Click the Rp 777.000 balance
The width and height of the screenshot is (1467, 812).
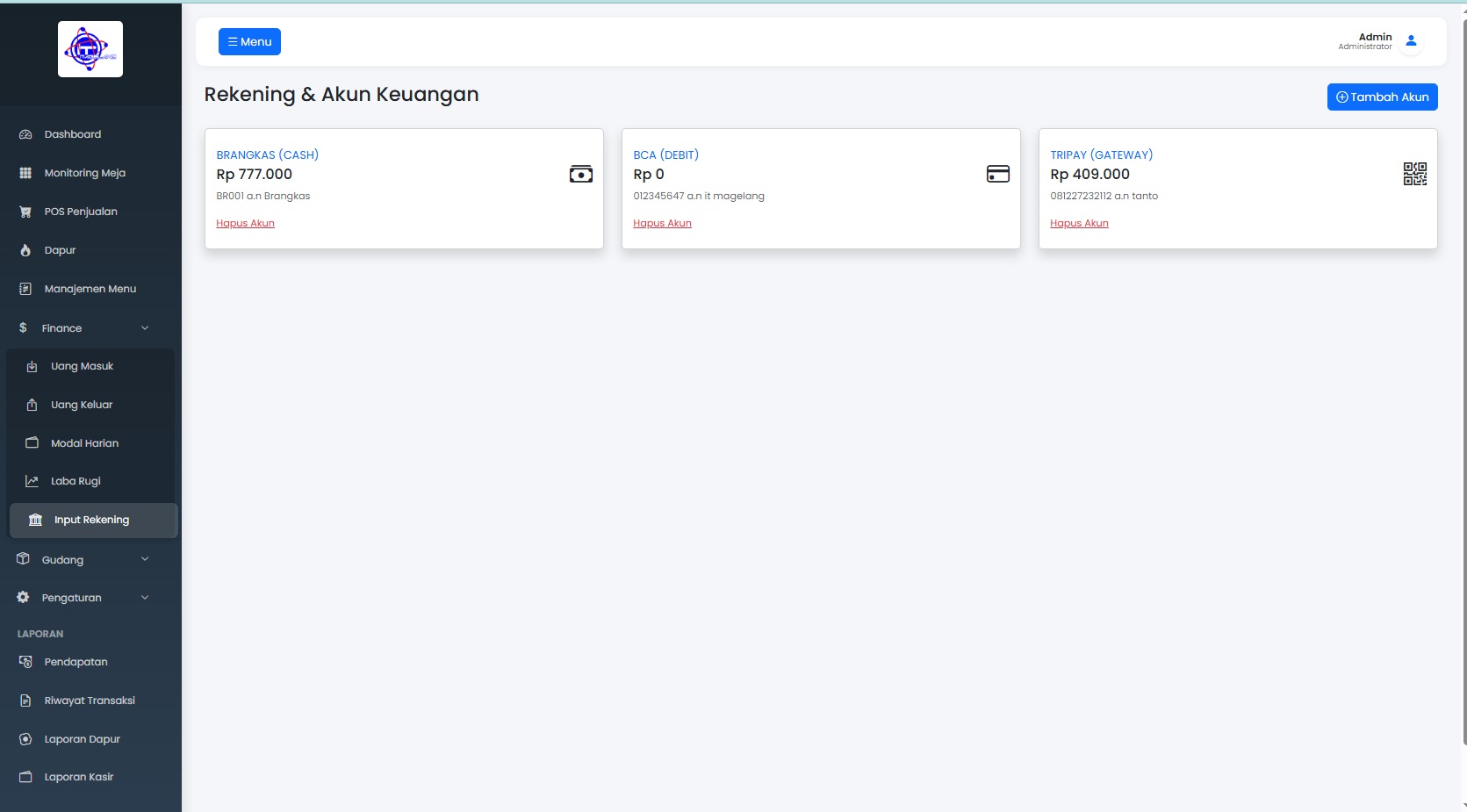[x=254, y=174]
